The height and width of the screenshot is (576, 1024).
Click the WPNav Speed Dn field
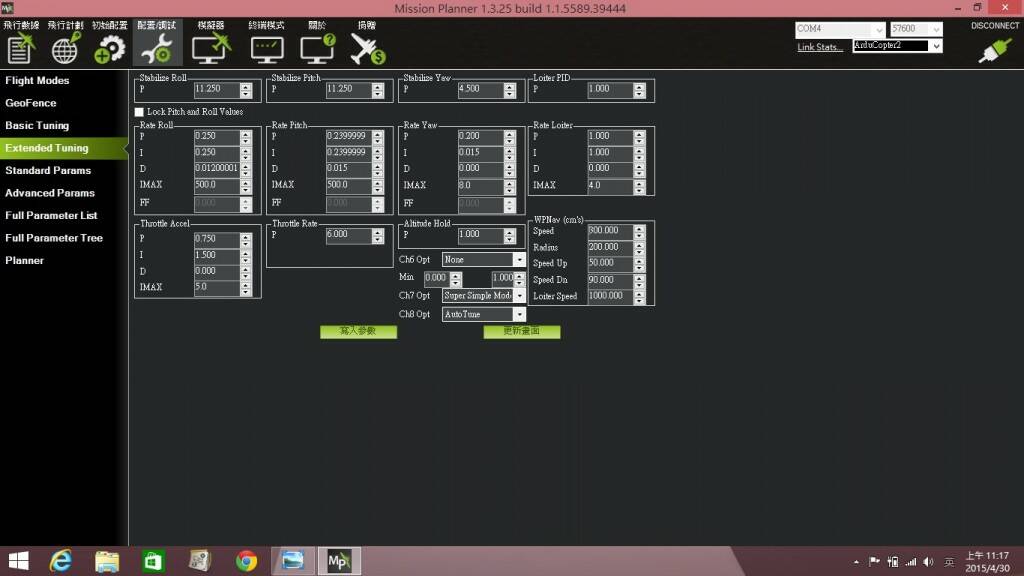coord(610,280)
